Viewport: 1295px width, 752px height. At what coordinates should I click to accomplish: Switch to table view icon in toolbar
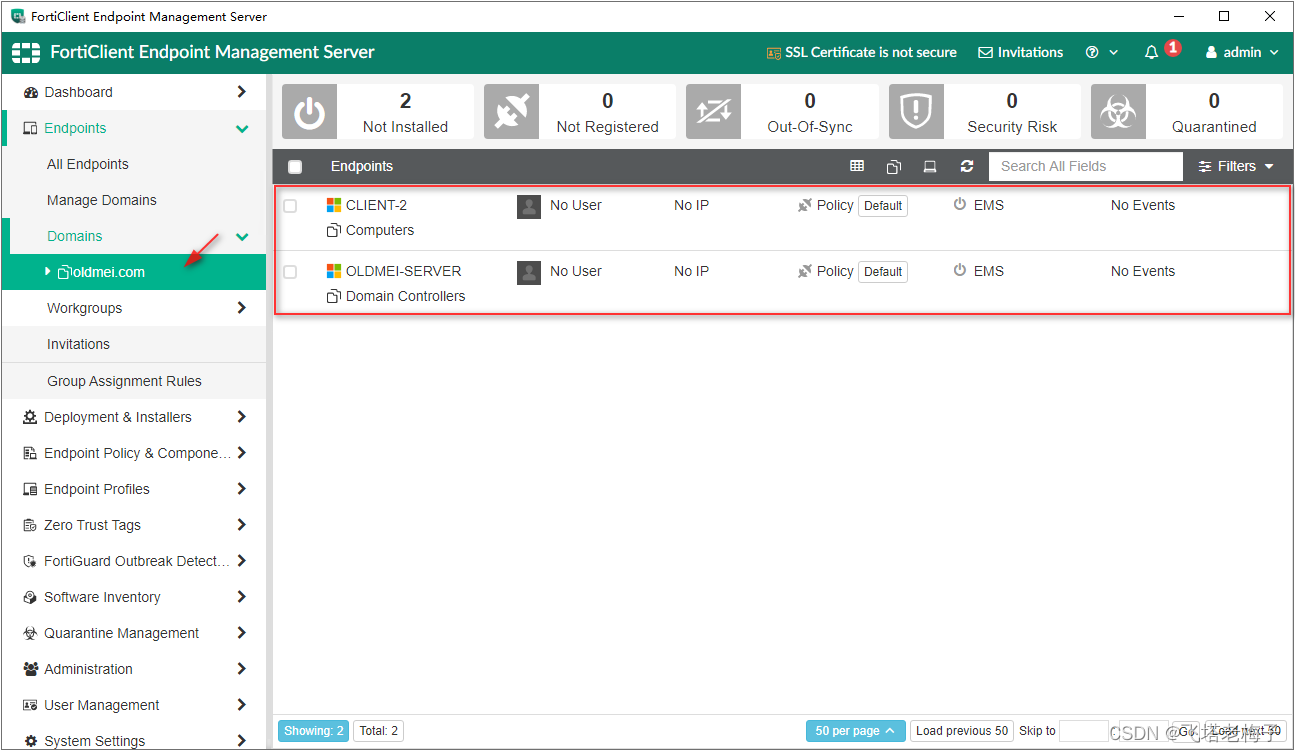point(857,166)
